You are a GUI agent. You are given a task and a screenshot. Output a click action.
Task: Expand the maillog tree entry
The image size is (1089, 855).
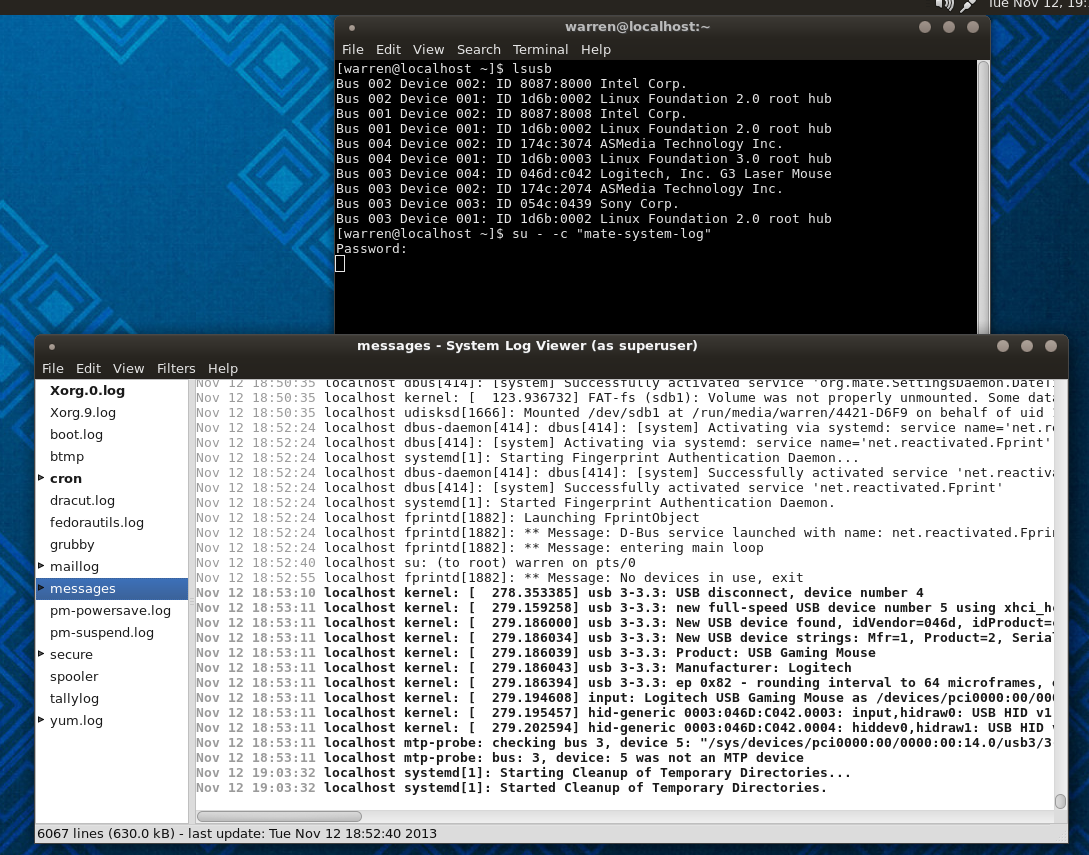[41, 566]
